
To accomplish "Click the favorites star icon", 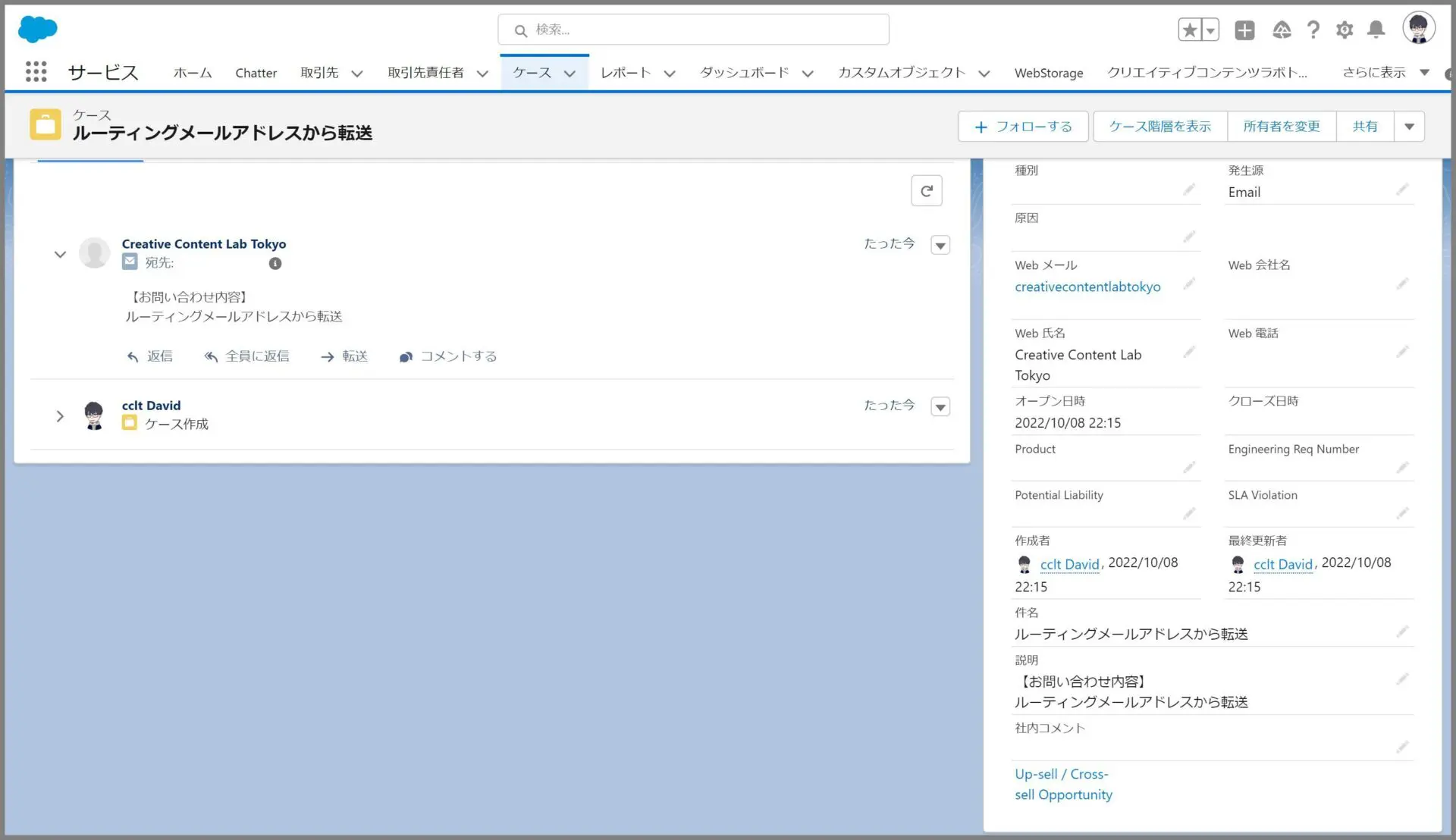I will [x=1191, y=28].
